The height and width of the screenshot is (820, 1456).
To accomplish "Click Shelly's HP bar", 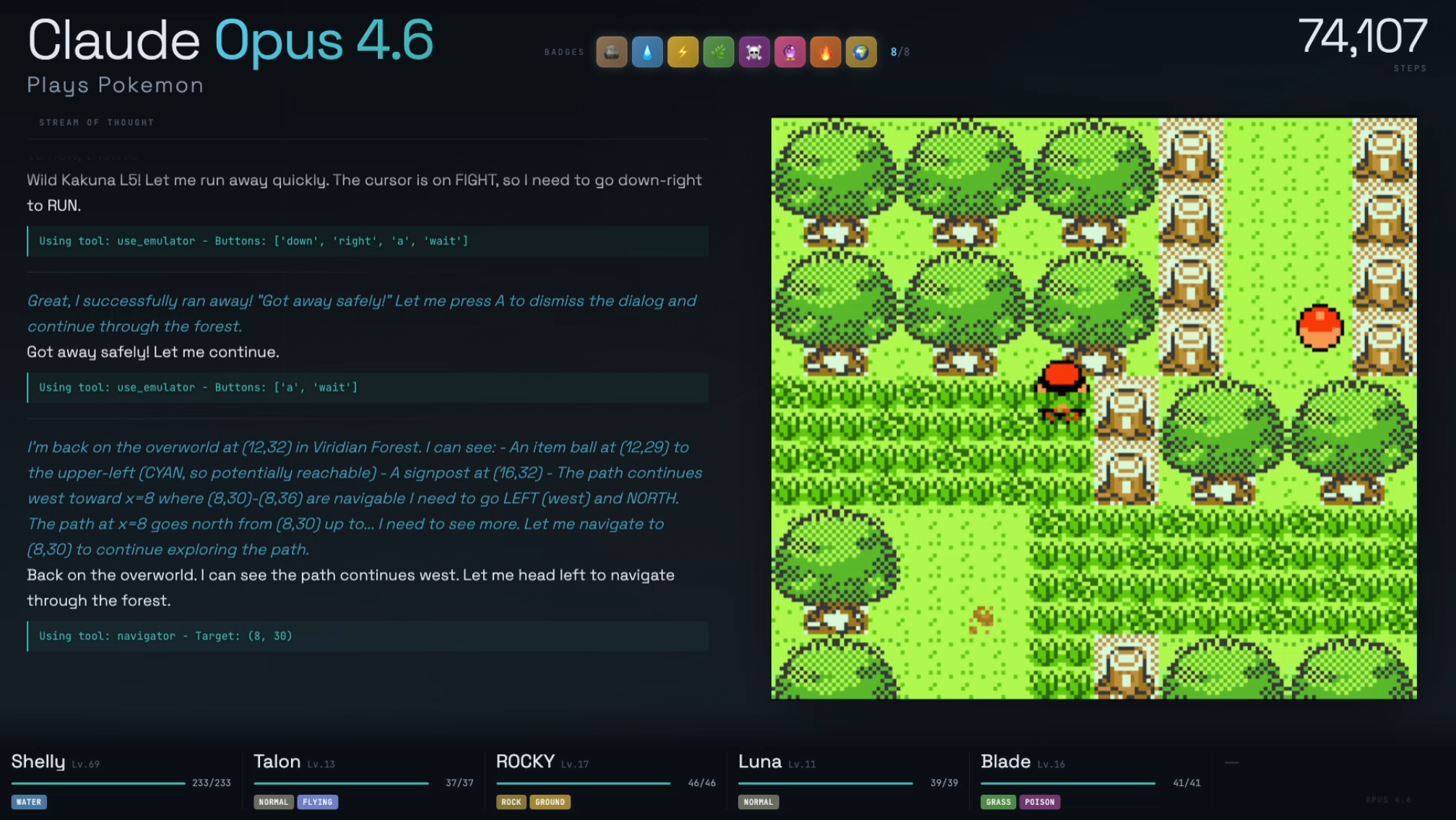I will click(98, 783).
